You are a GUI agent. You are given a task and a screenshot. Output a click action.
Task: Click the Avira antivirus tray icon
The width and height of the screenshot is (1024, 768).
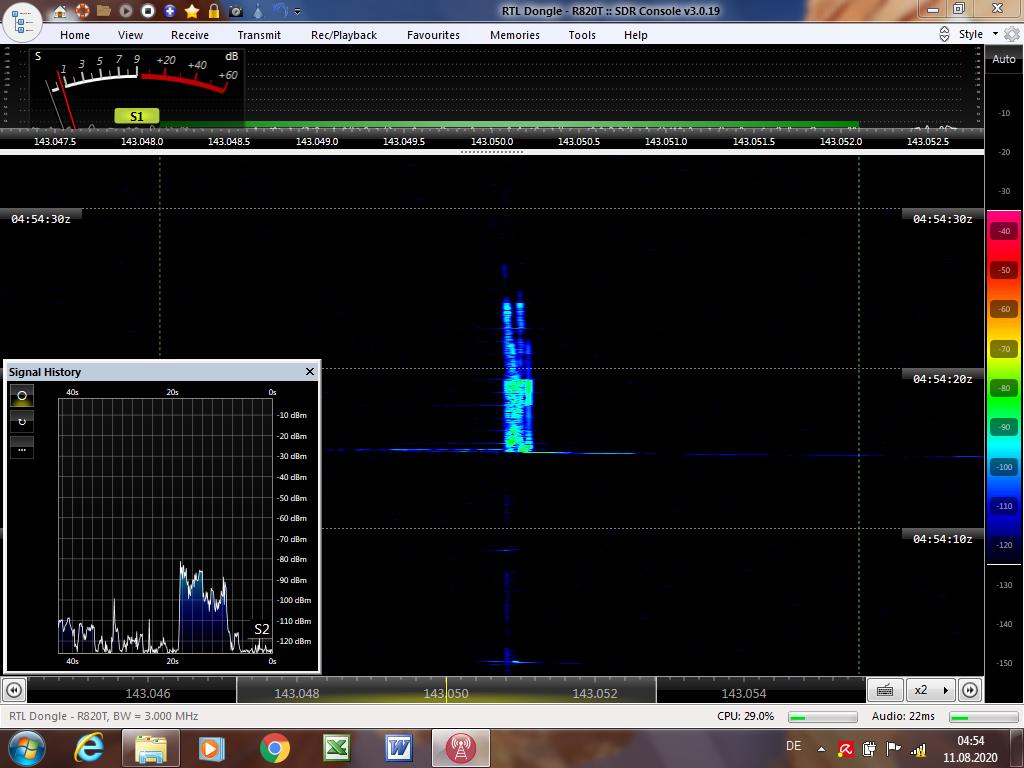tap(845, 749)
